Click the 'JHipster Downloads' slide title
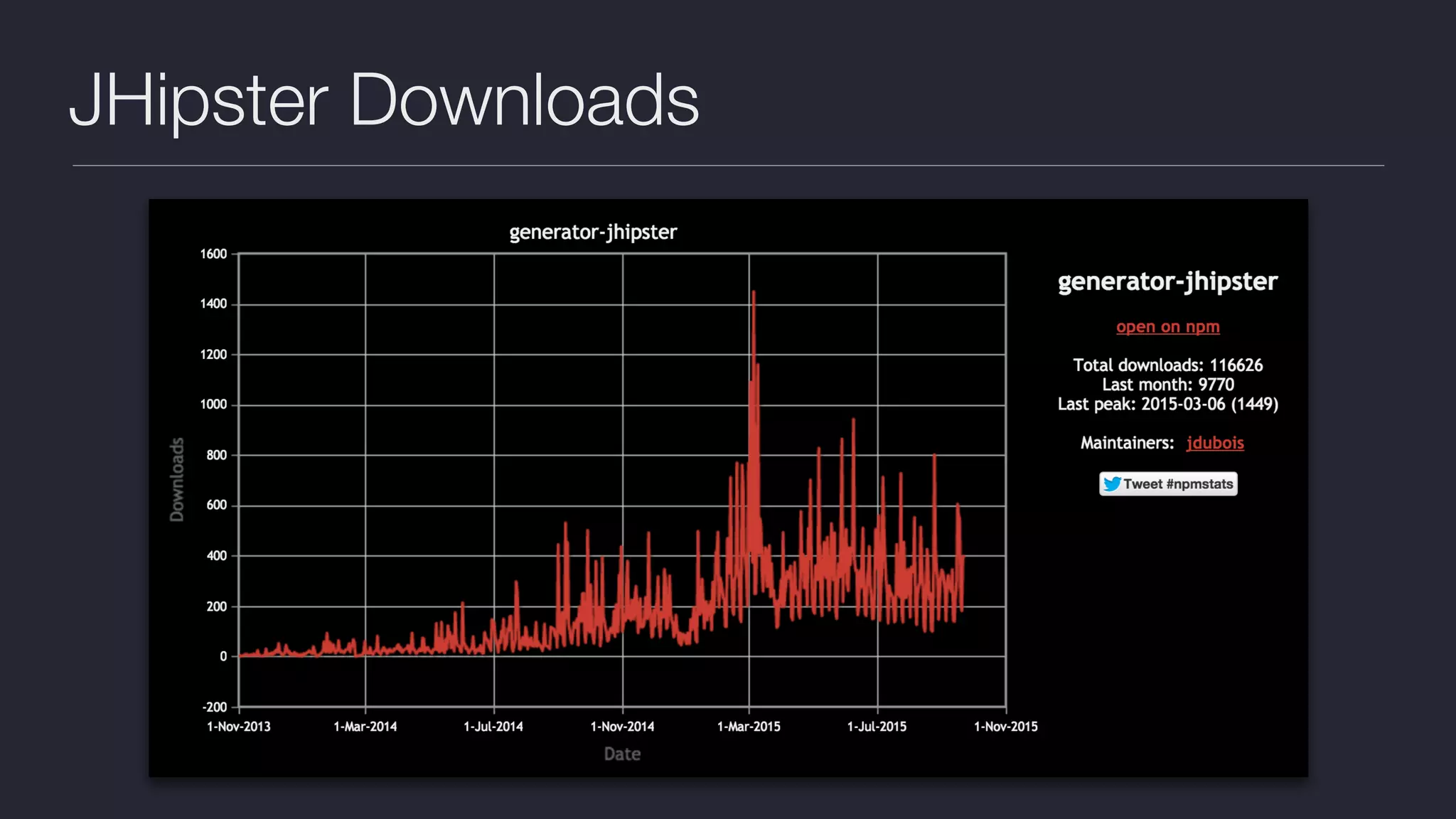Image resolution: width=1456 pixels, height=819 pixels. tap(384, 100)
